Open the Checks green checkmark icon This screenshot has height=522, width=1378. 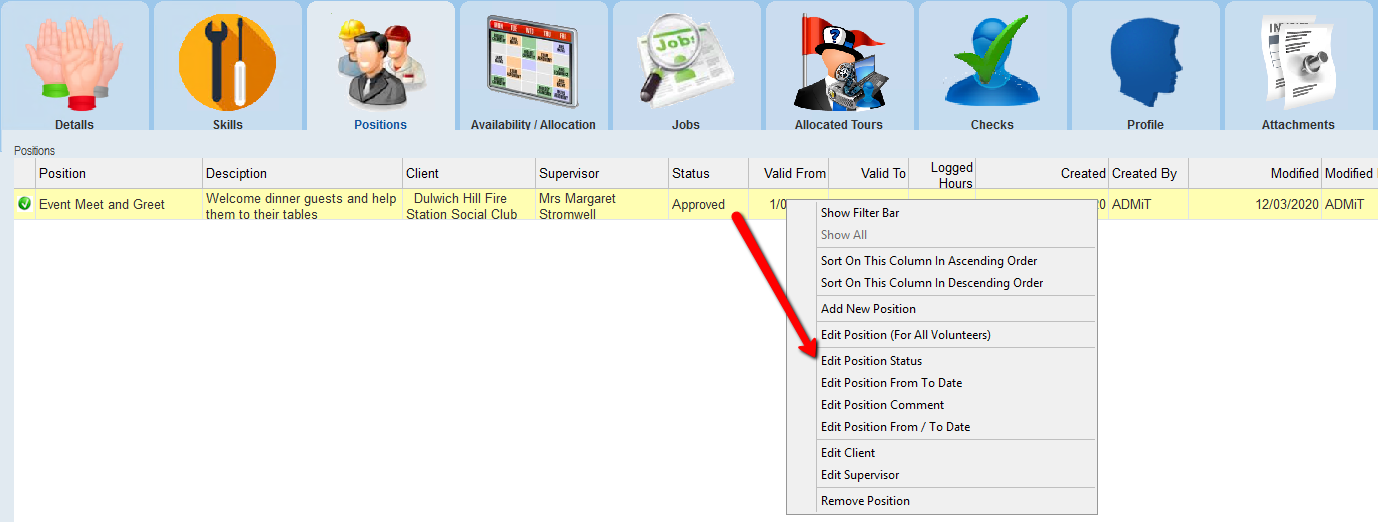click(x=992, y=62)
